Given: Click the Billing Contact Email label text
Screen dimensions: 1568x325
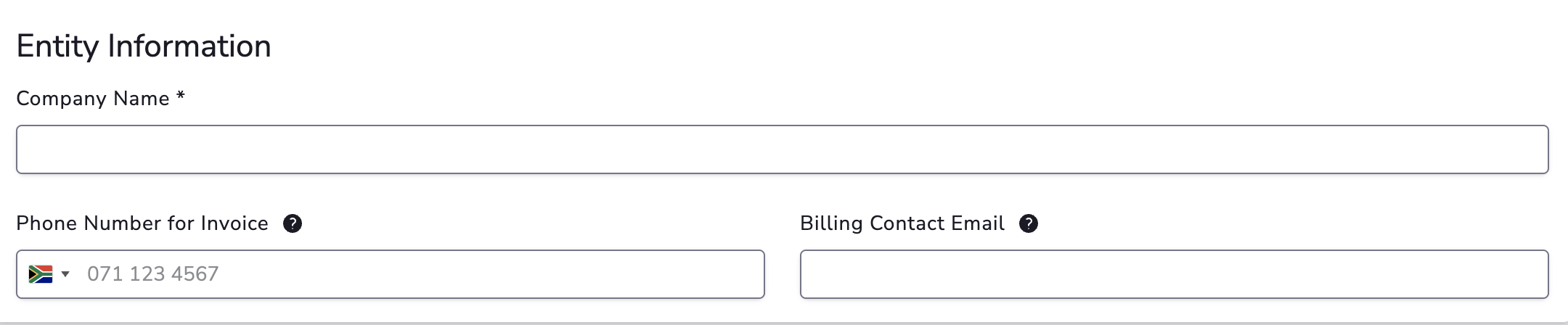Looking at the screenshot, I should pos(902,223).
